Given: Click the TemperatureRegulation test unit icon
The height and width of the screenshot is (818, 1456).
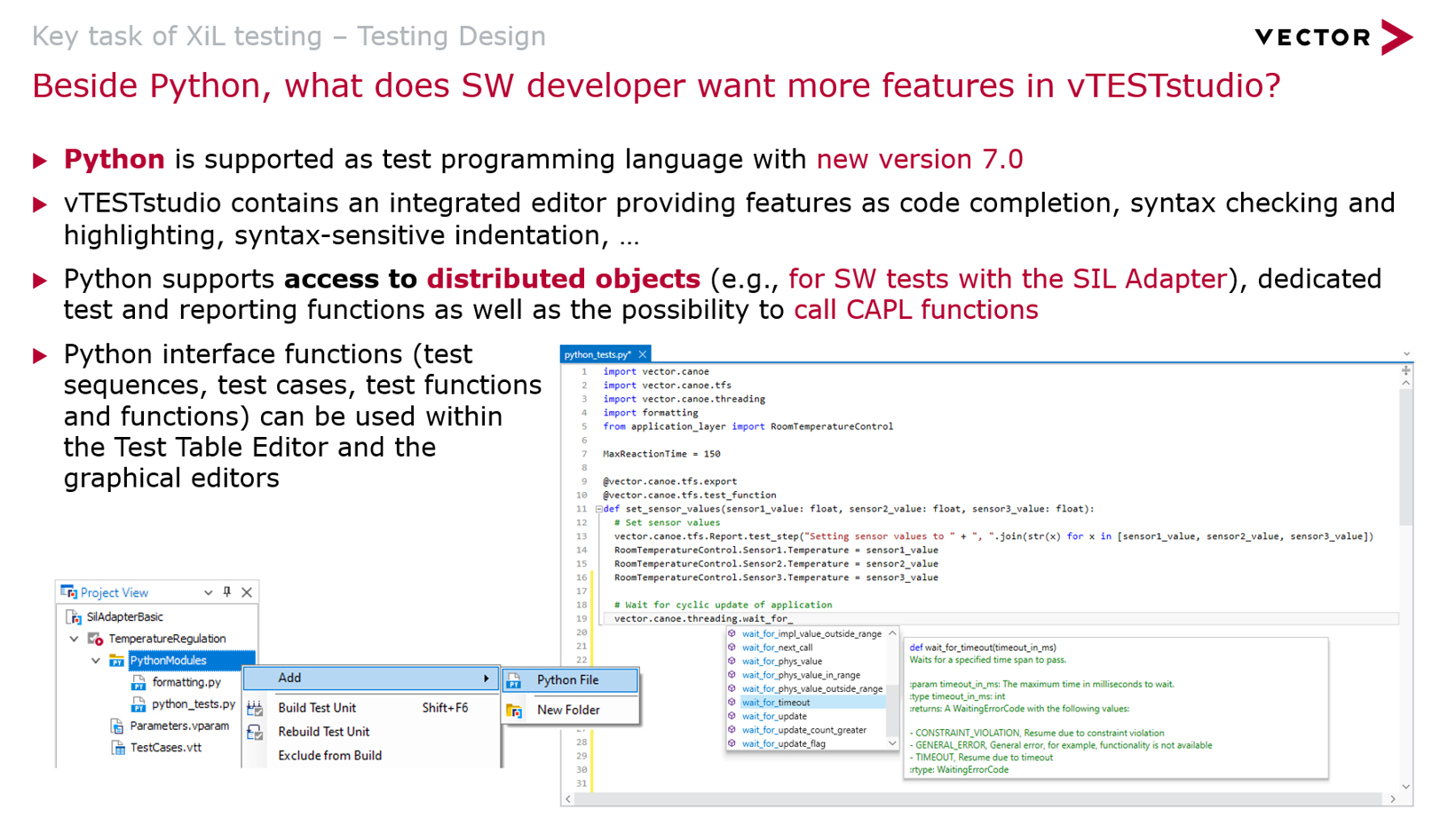Looking at the screenshot, I should 95,639.
